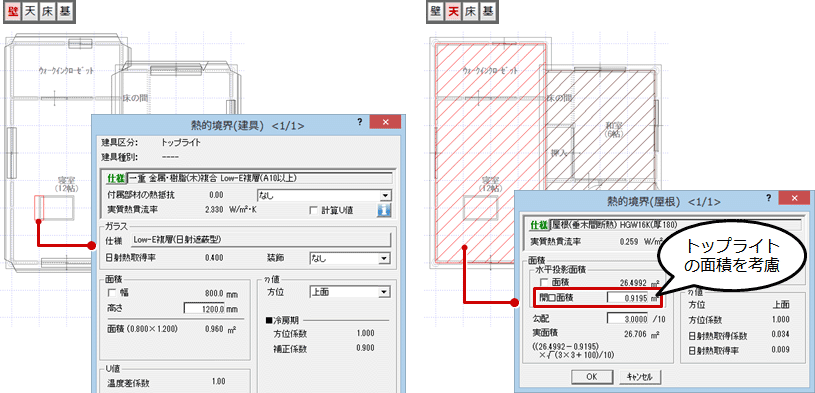Click the OK button
Viewport: 815px width, 393px height.
click(592, 376)
